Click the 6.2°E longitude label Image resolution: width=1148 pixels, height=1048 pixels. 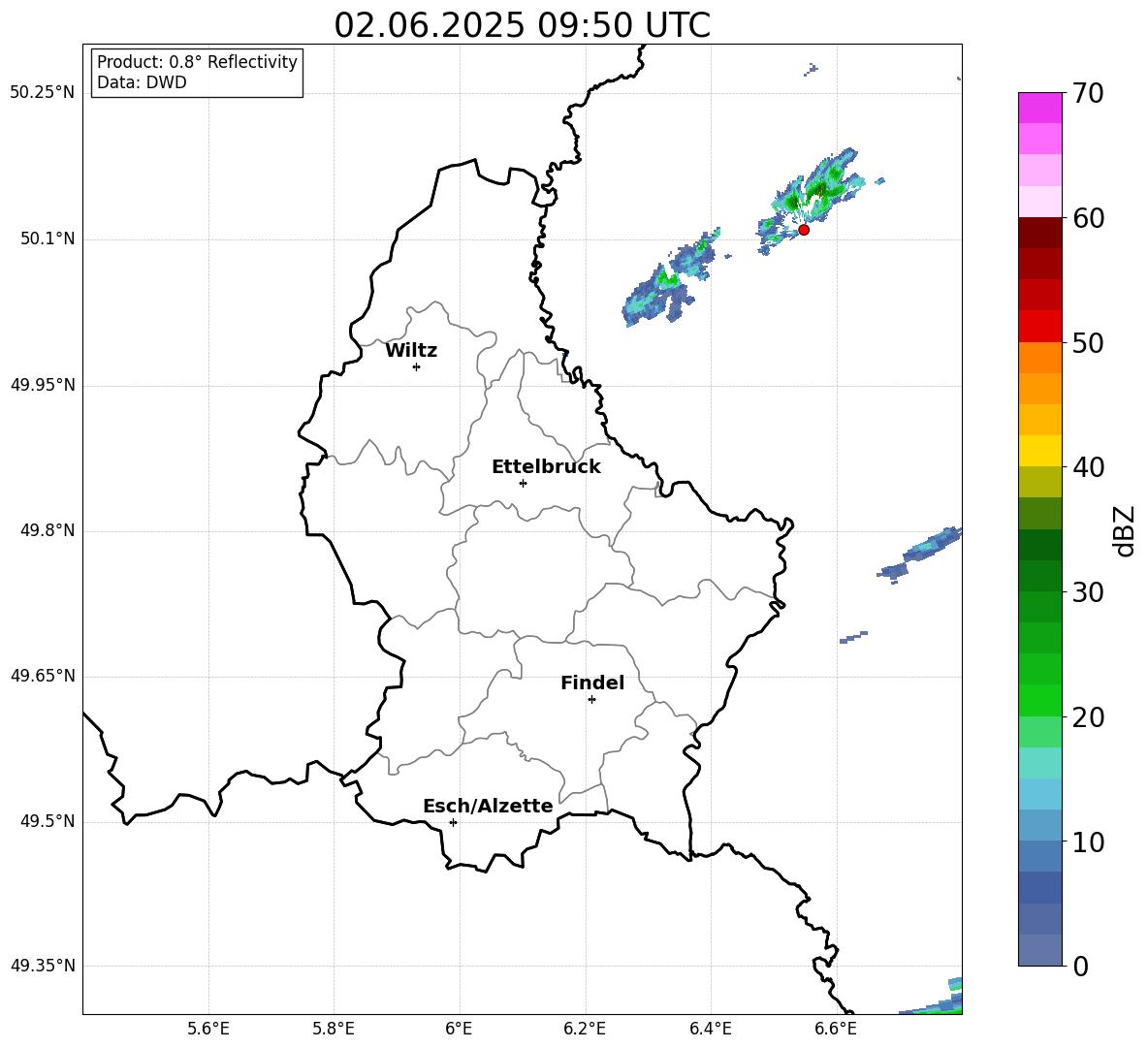pos(585,1030)
